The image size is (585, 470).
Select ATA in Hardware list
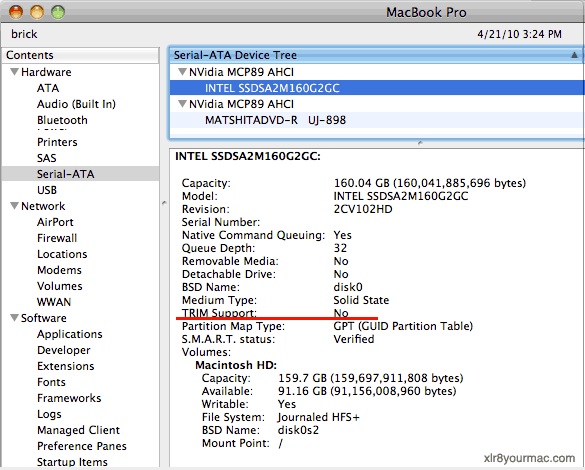[x=48, y=88]
